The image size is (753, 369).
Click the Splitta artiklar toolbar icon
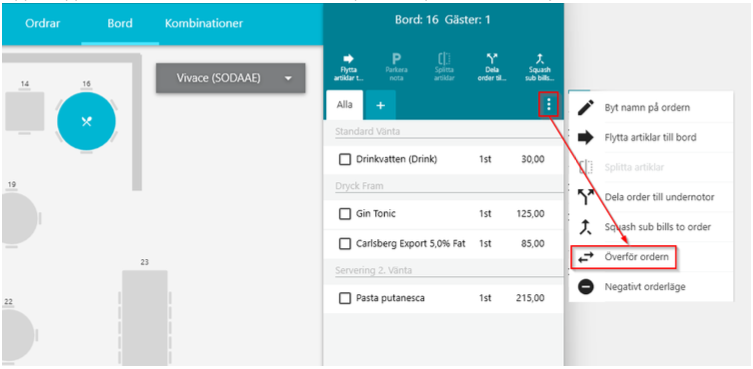tap(444, 59)
